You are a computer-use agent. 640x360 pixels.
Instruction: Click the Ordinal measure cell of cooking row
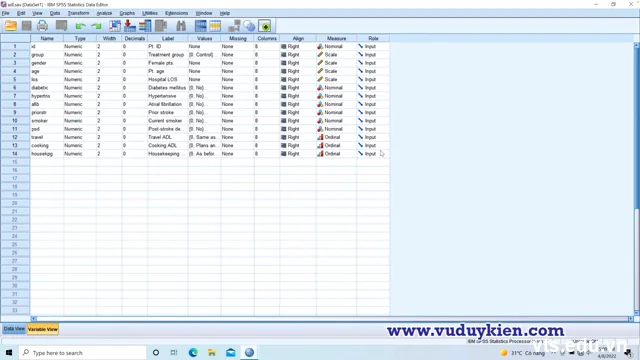tap(336, 145)
